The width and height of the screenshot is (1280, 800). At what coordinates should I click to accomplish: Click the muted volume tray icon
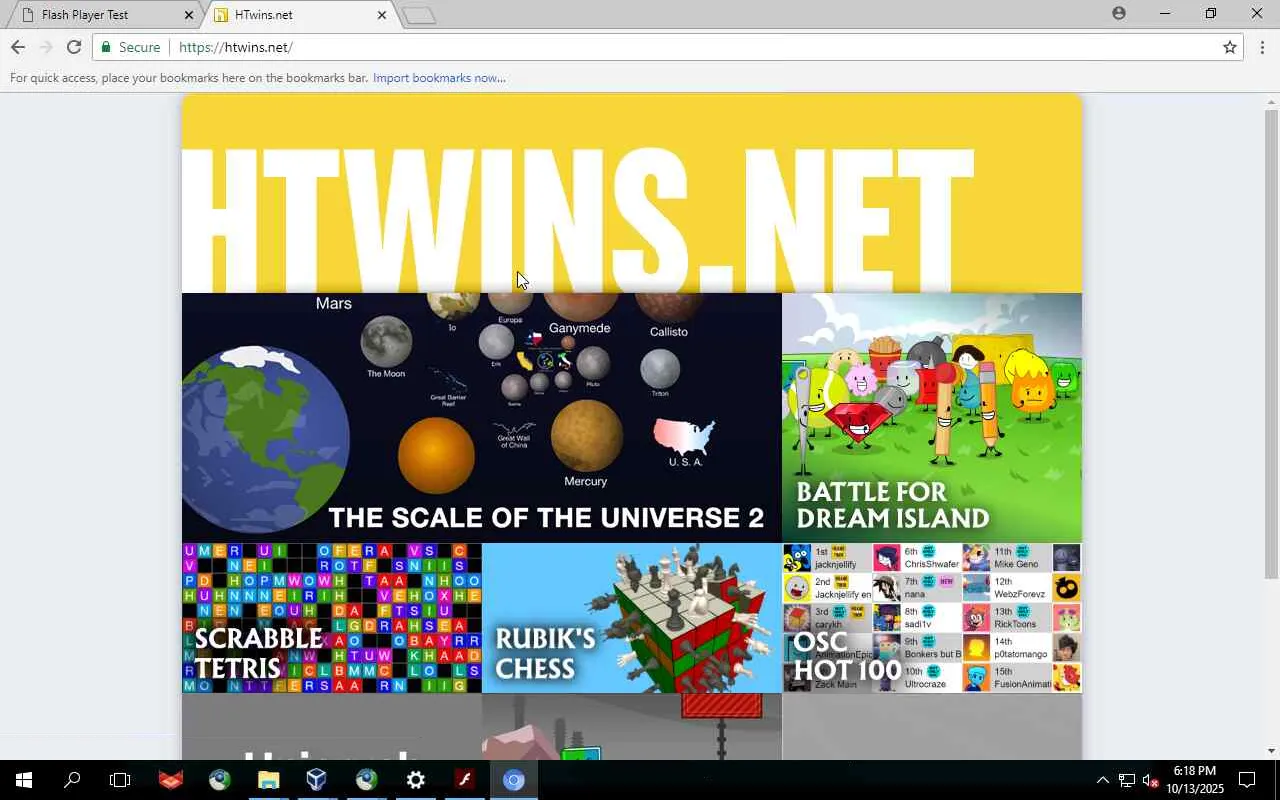coord(1150,780)
